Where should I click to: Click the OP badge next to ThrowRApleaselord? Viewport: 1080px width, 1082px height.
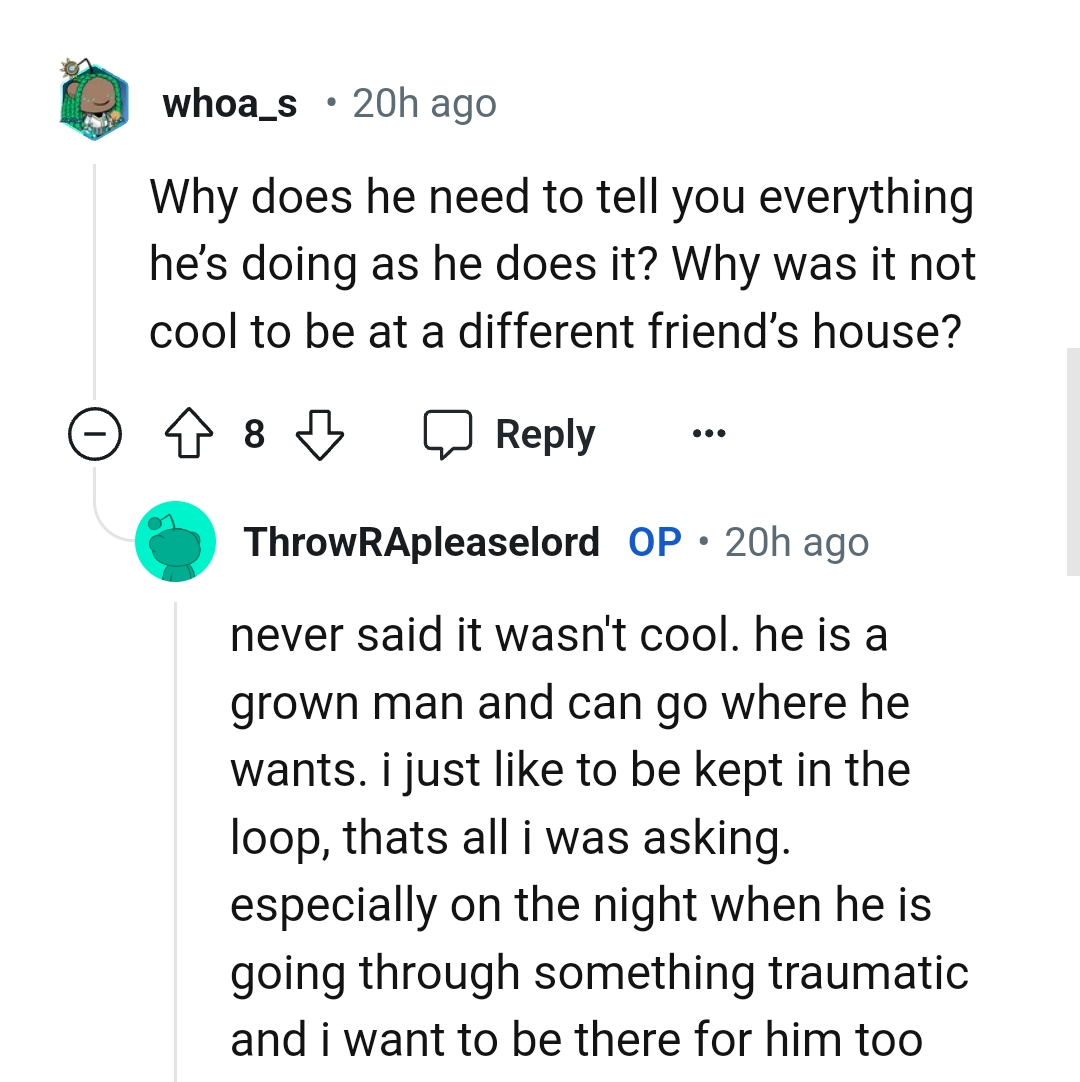(x=655, y=541)
